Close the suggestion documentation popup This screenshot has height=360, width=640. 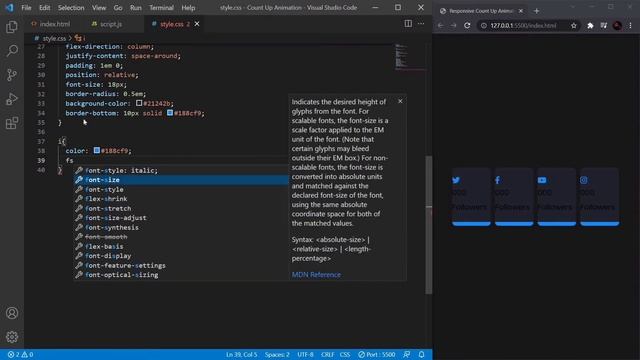(400, 101)
